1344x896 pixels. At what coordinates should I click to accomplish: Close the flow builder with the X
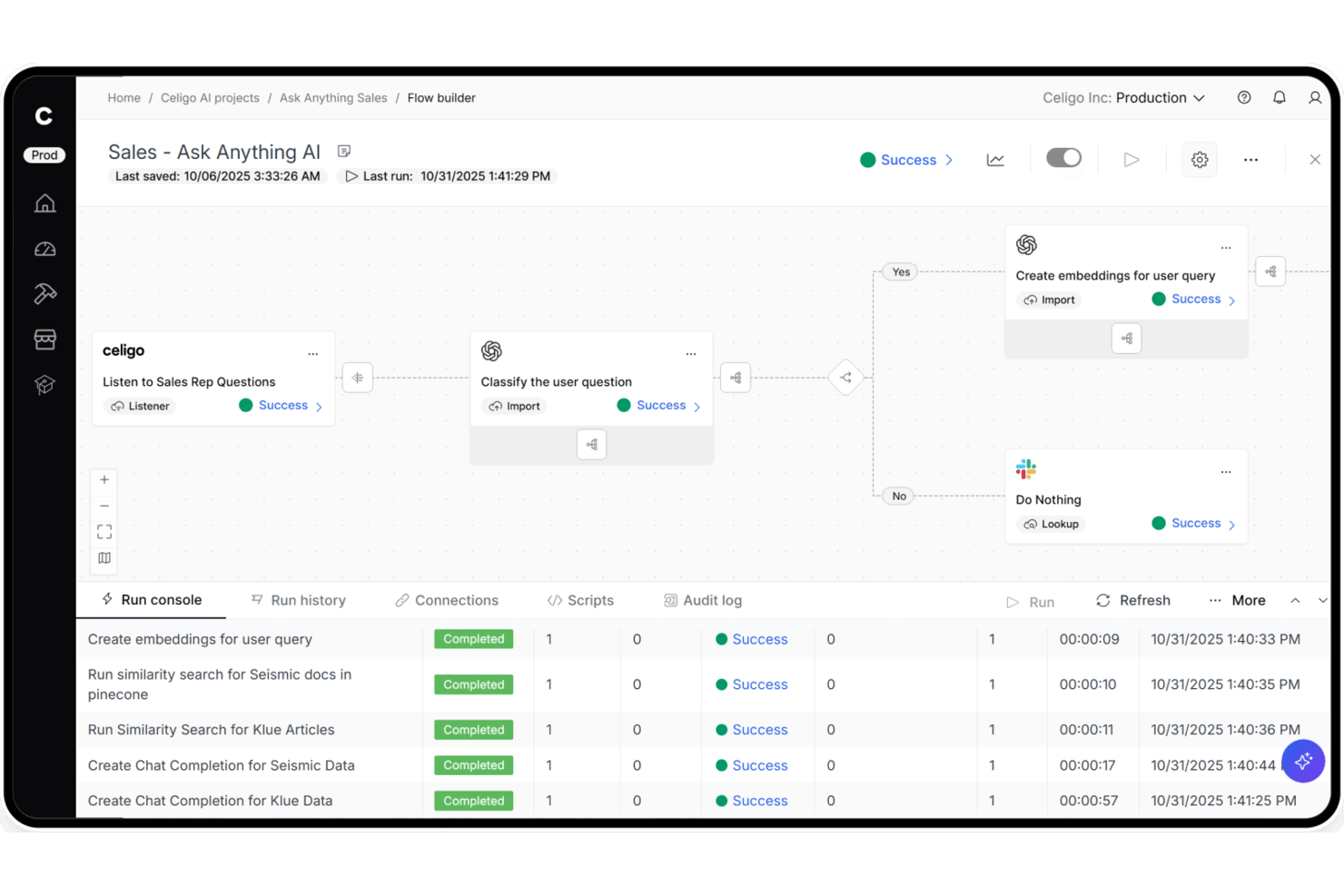[1315, 160]
